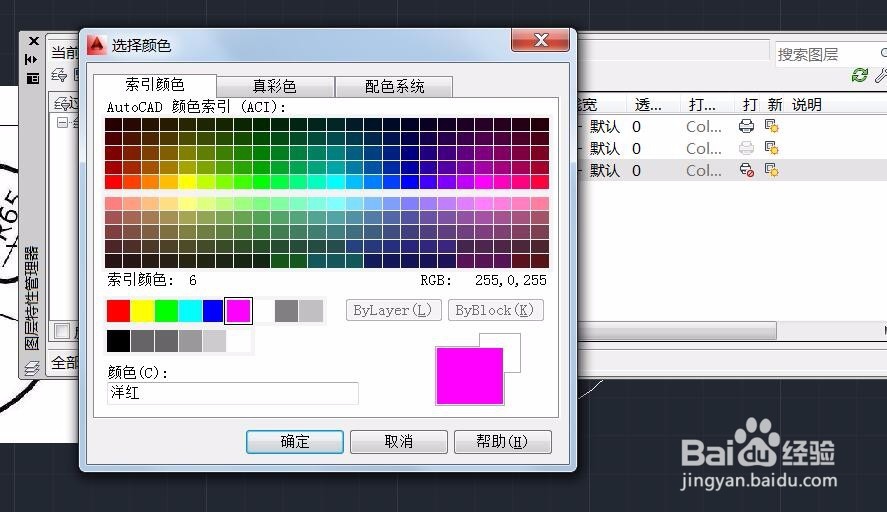887x512 pixels.
Task: Click the large magenta new-color preview
Action: click(470, 376)
